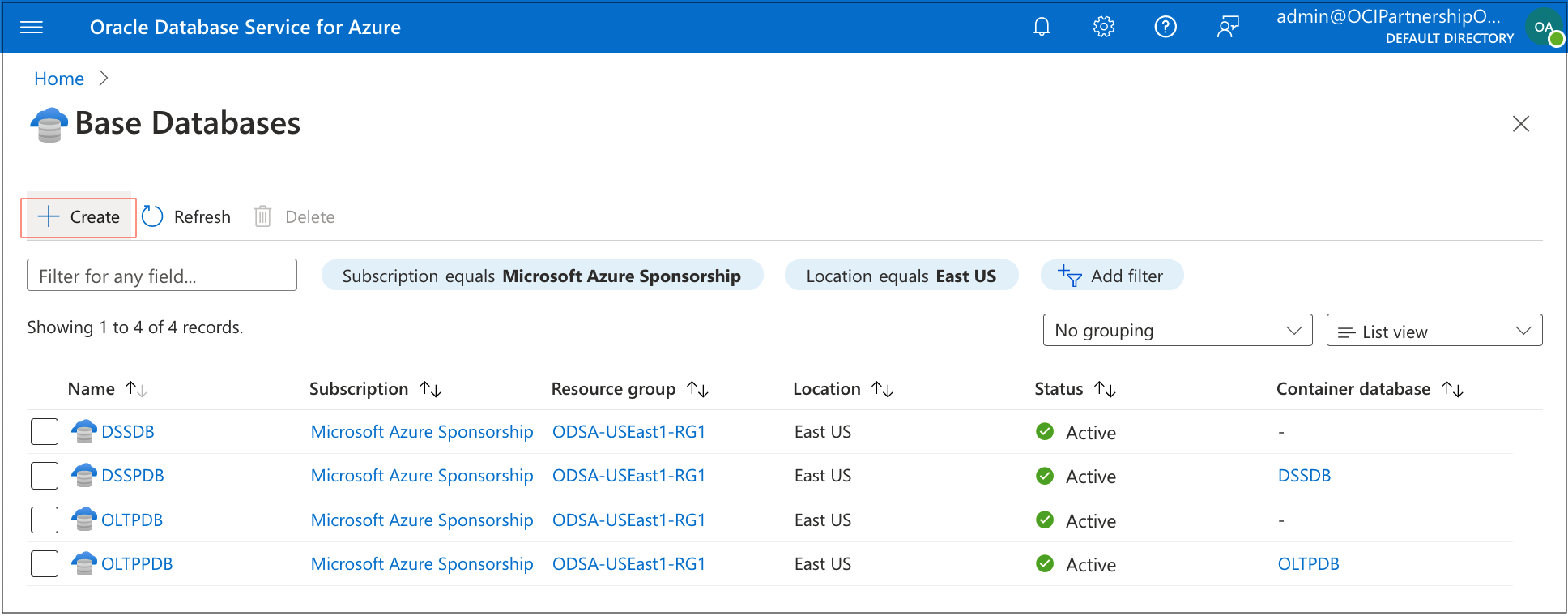Open DSSDB row's Microsoft Azure Sponsorship link
Screen dimensions: 1568x616
422,432
